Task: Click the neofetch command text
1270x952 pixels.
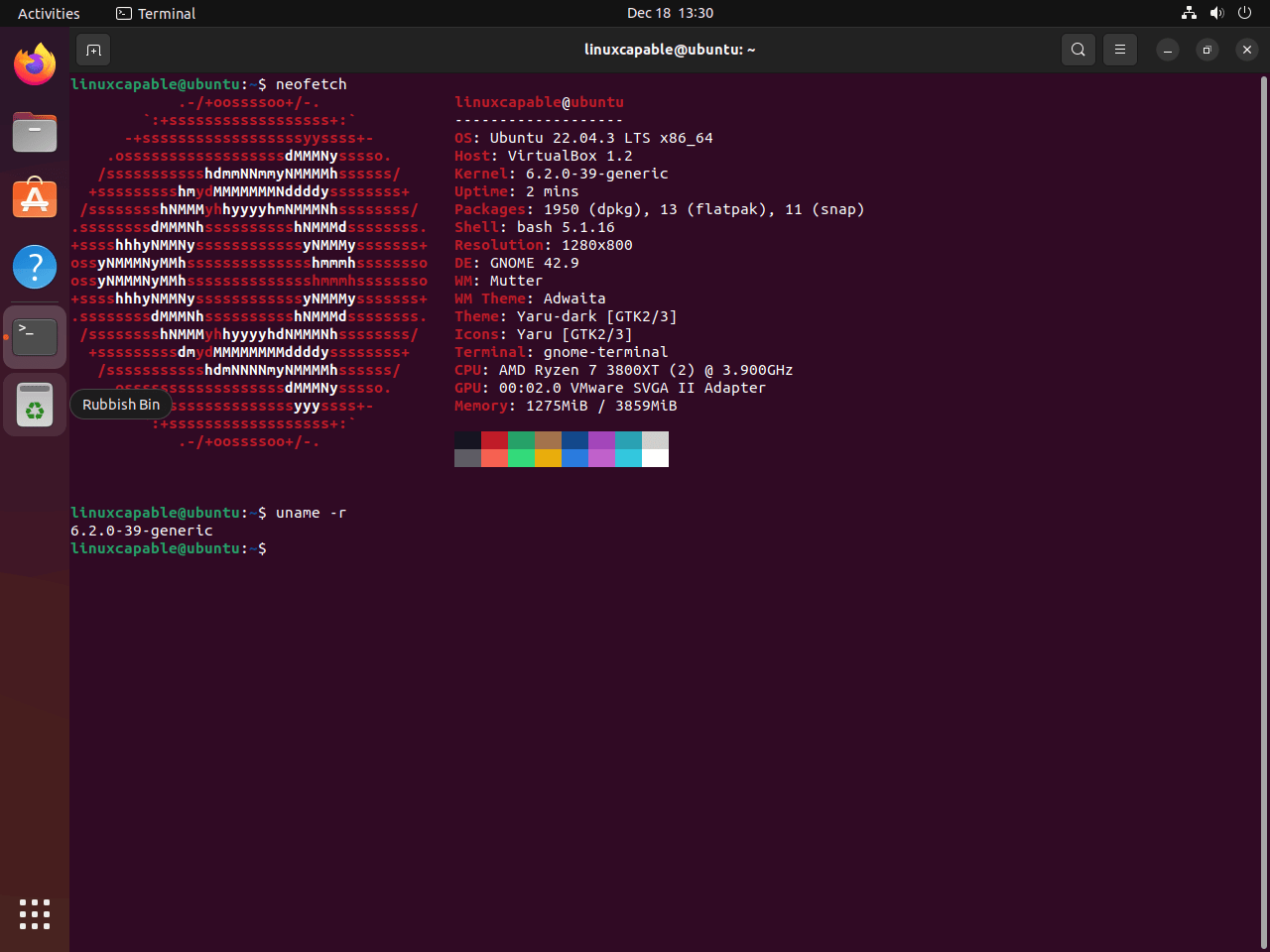Action: pos(311,84)
